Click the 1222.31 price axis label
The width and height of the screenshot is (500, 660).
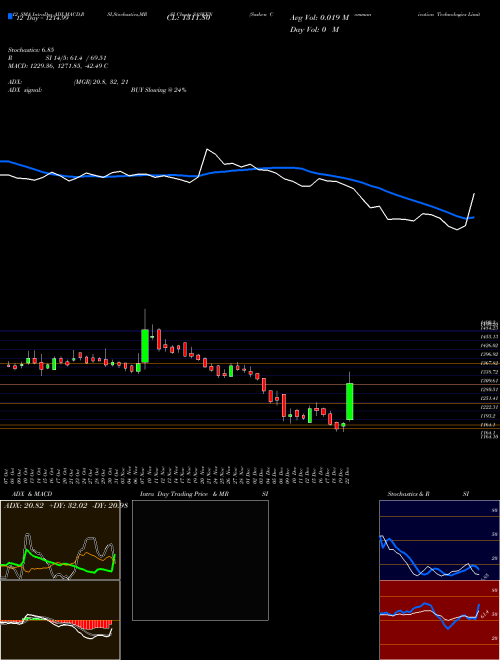[489, 407]
